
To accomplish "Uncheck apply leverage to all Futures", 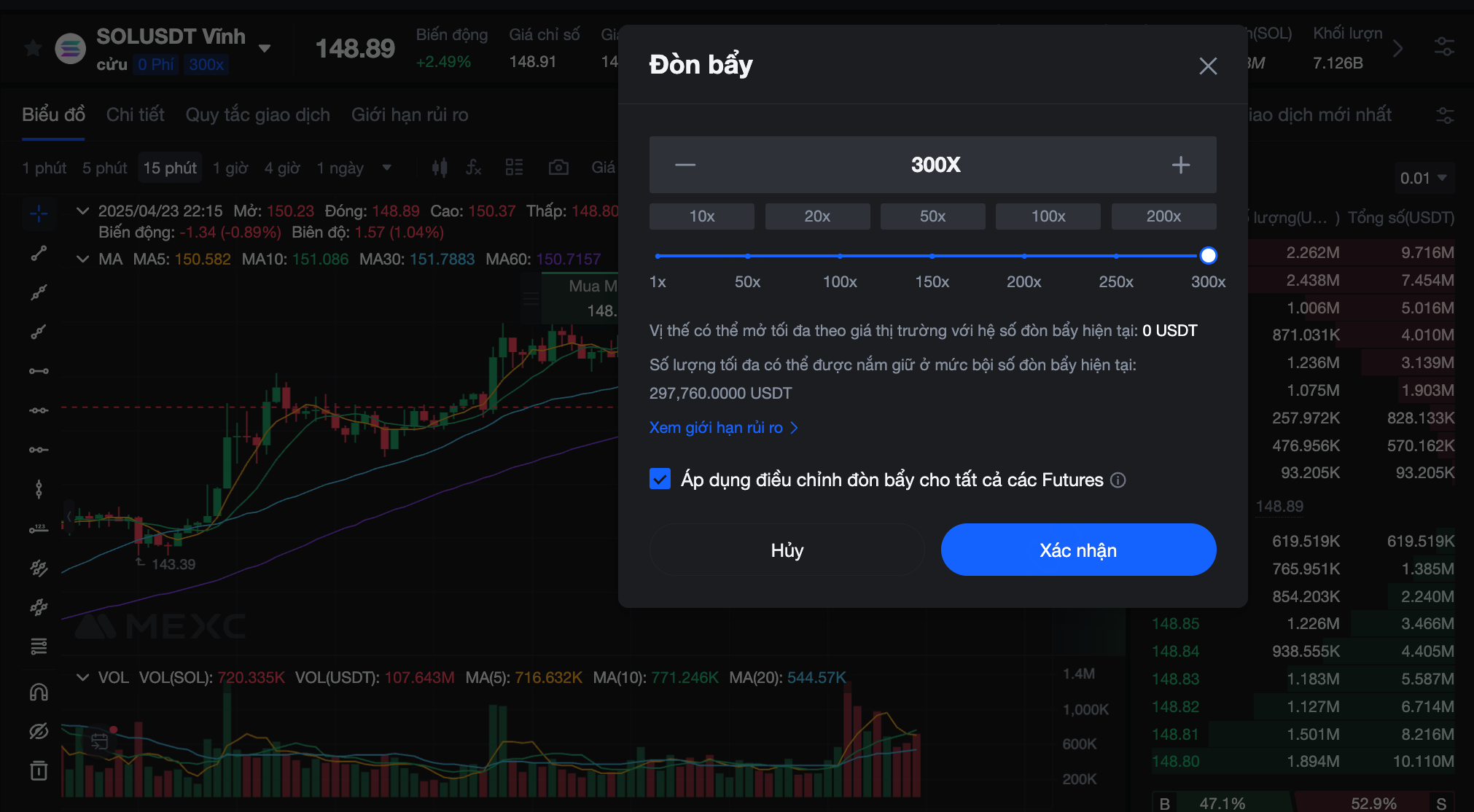I will (x=660, y=479).
